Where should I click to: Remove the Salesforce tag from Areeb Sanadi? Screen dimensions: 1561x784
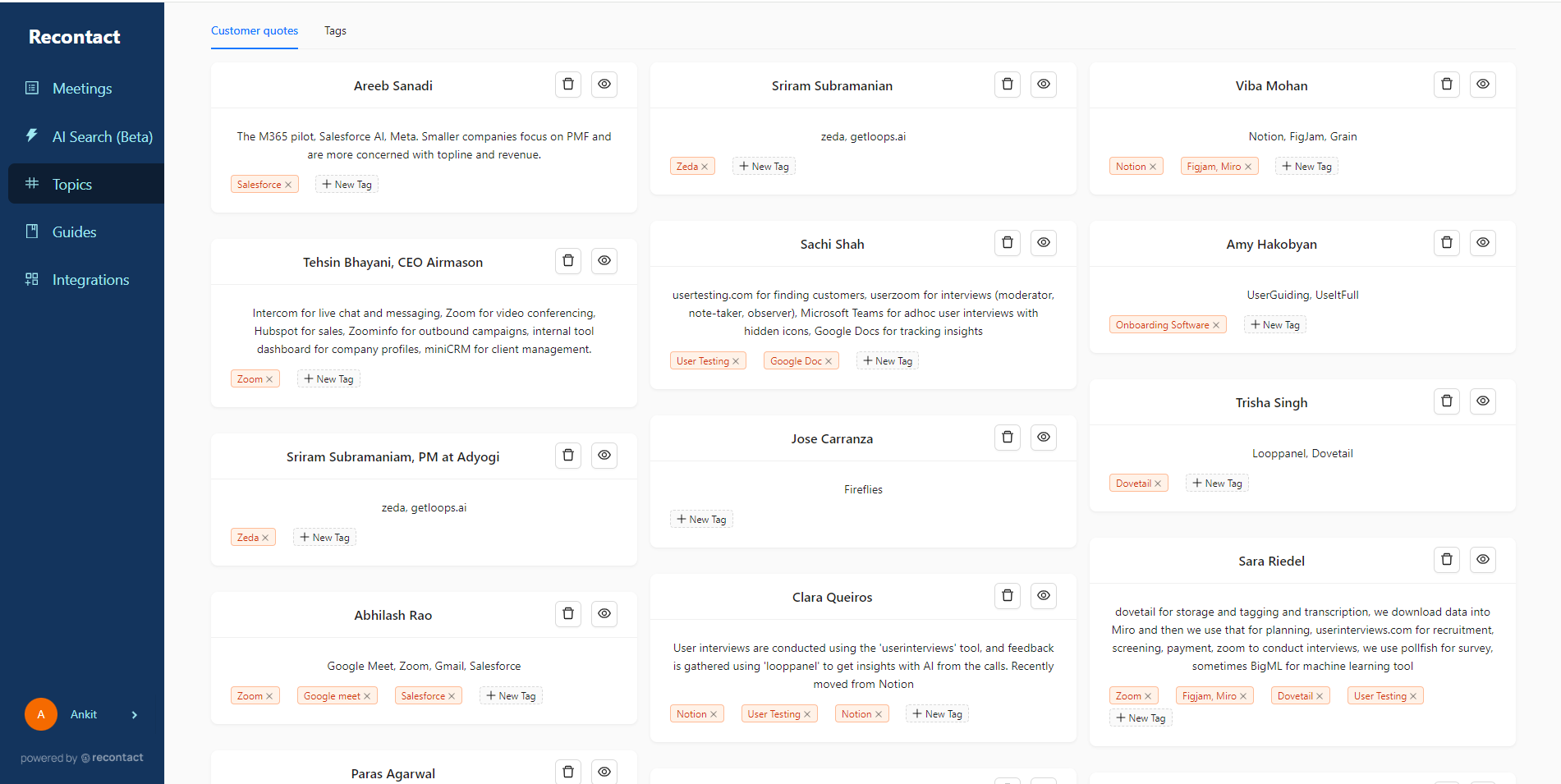tap(288, 185)
